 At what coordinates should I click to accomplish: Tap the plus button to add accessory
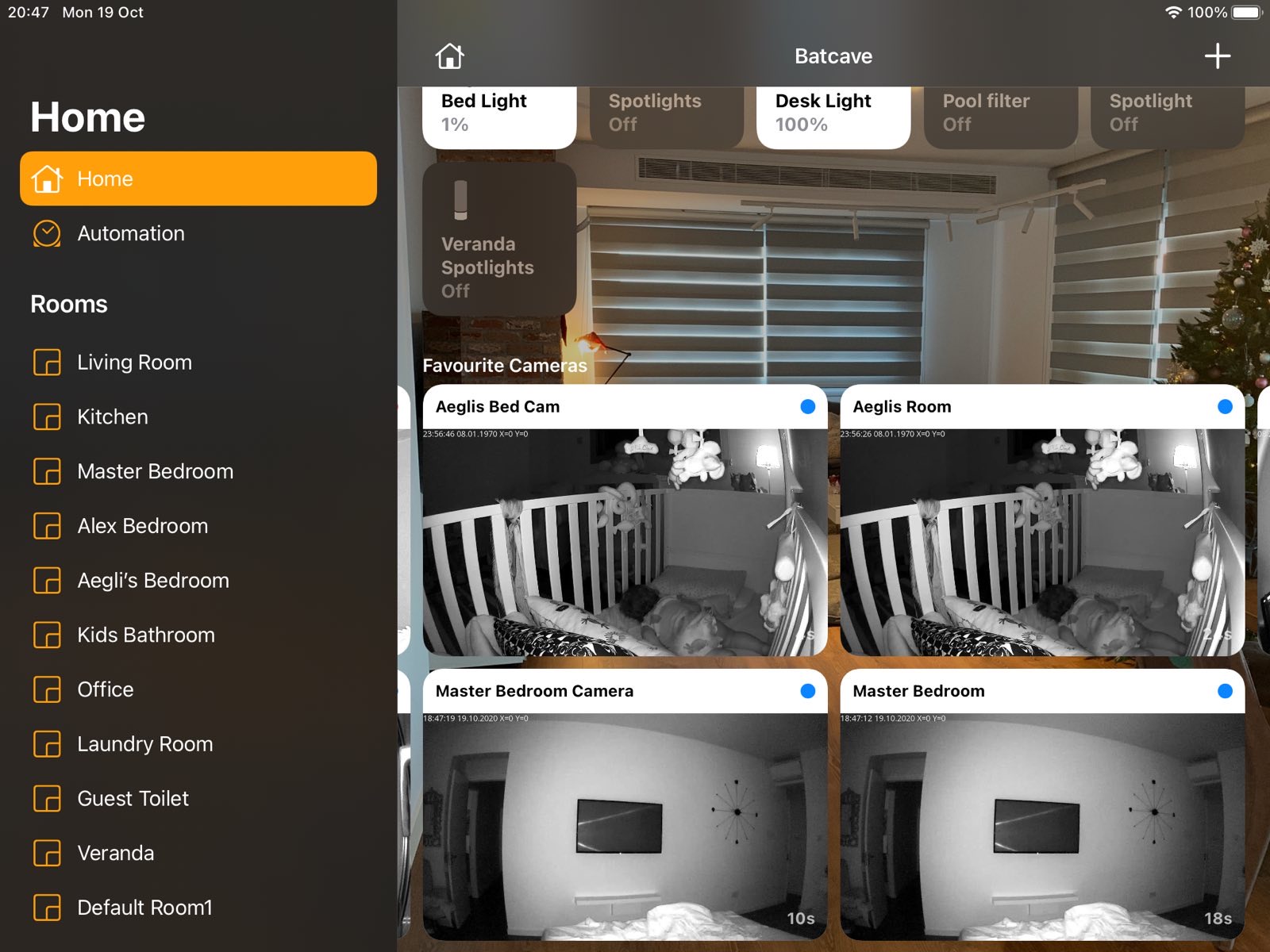[1217, 56]
